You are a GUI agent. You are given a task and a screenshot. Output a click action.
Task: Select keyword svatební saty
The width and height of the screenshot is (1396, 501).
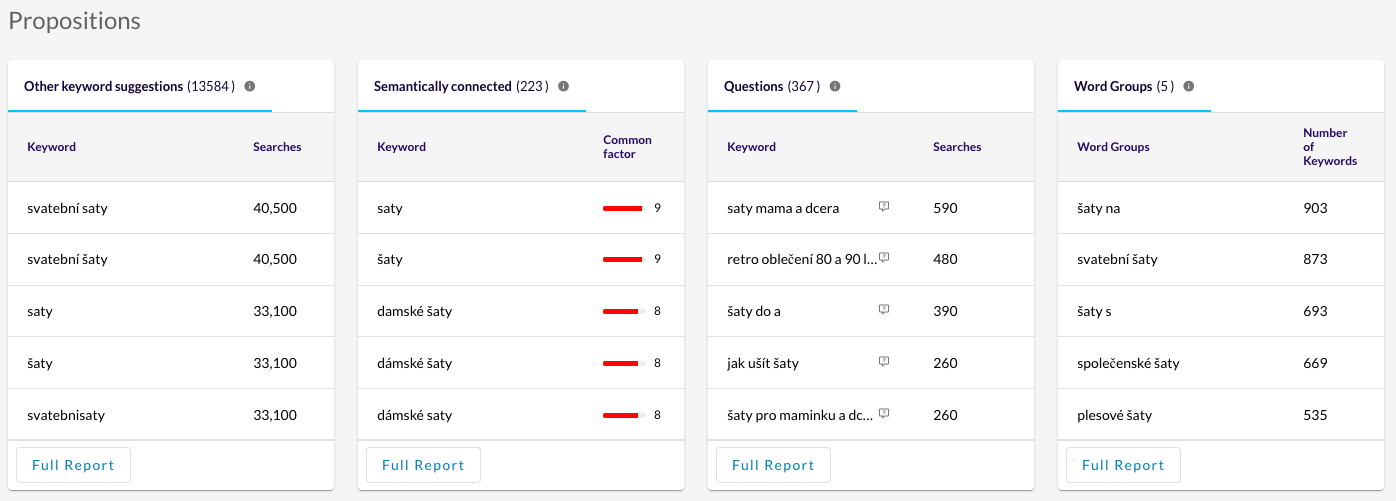coord(67,208)
